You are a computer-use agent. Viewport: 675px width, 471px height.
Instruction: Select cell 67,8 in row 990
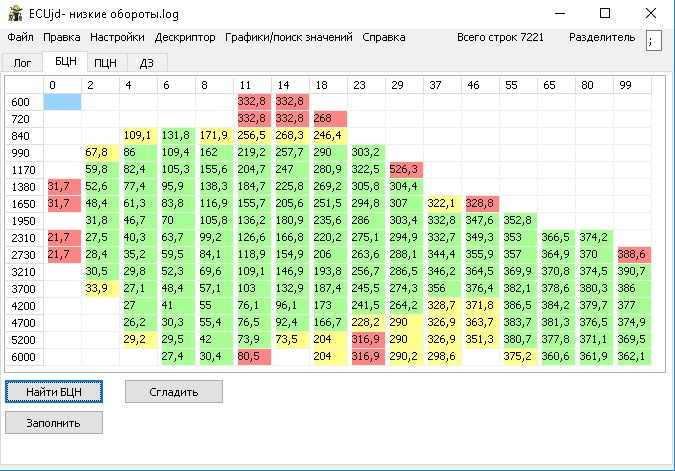(101, 152)
